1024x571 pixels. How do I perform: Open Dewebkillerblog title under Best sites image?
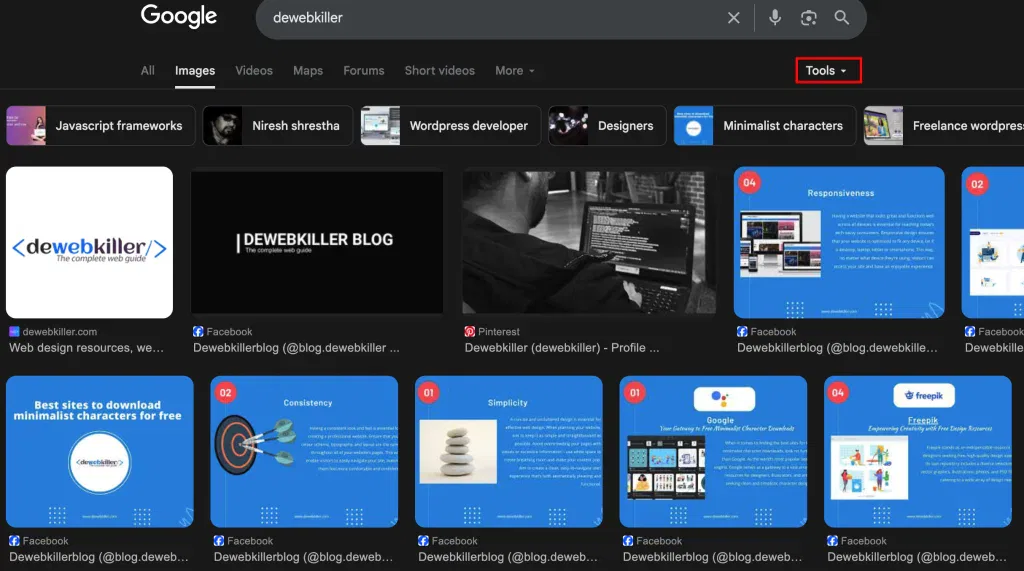pos(99,557)
